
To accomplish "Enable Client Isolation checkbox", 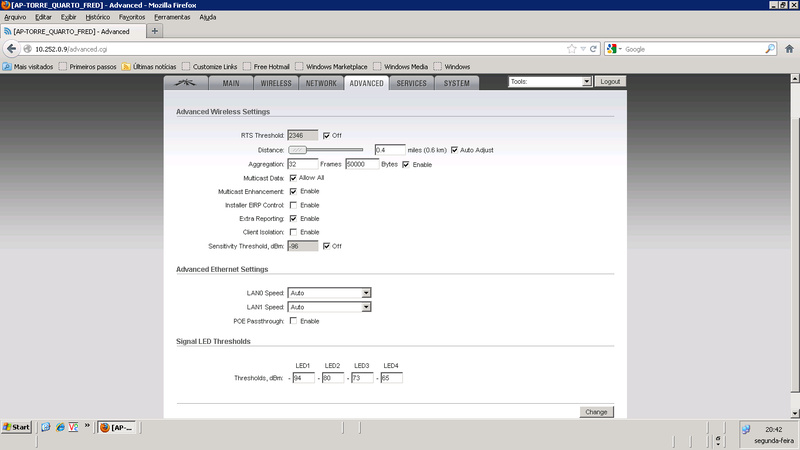I will 293,232.
